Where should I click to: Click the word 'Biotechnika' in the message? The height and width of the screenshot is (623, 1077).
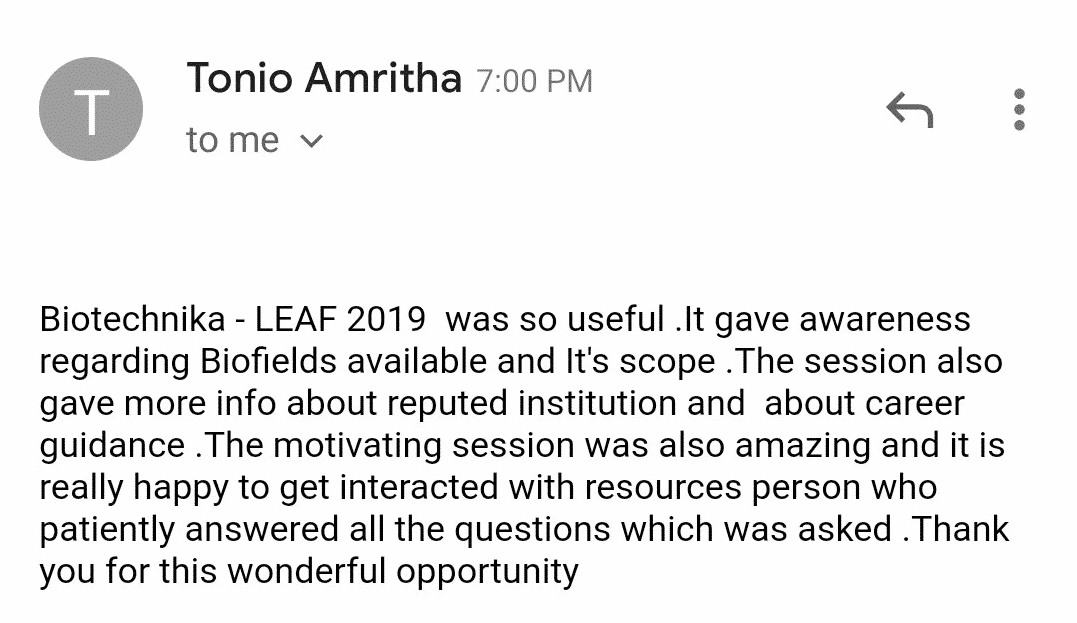coord(133,319)
